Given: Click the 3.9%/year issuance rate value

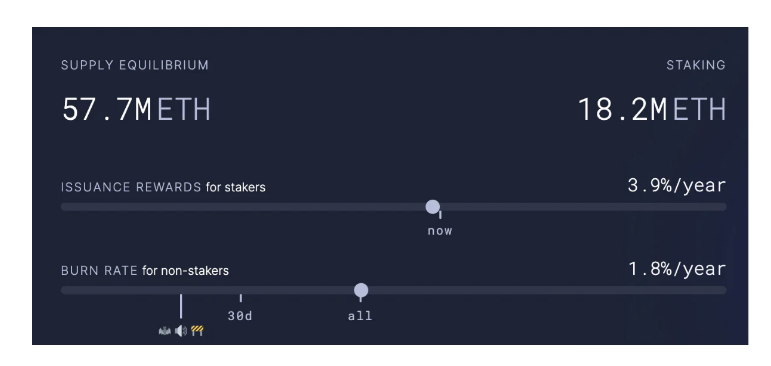Looking at the screenshot, I should point(677,185).
